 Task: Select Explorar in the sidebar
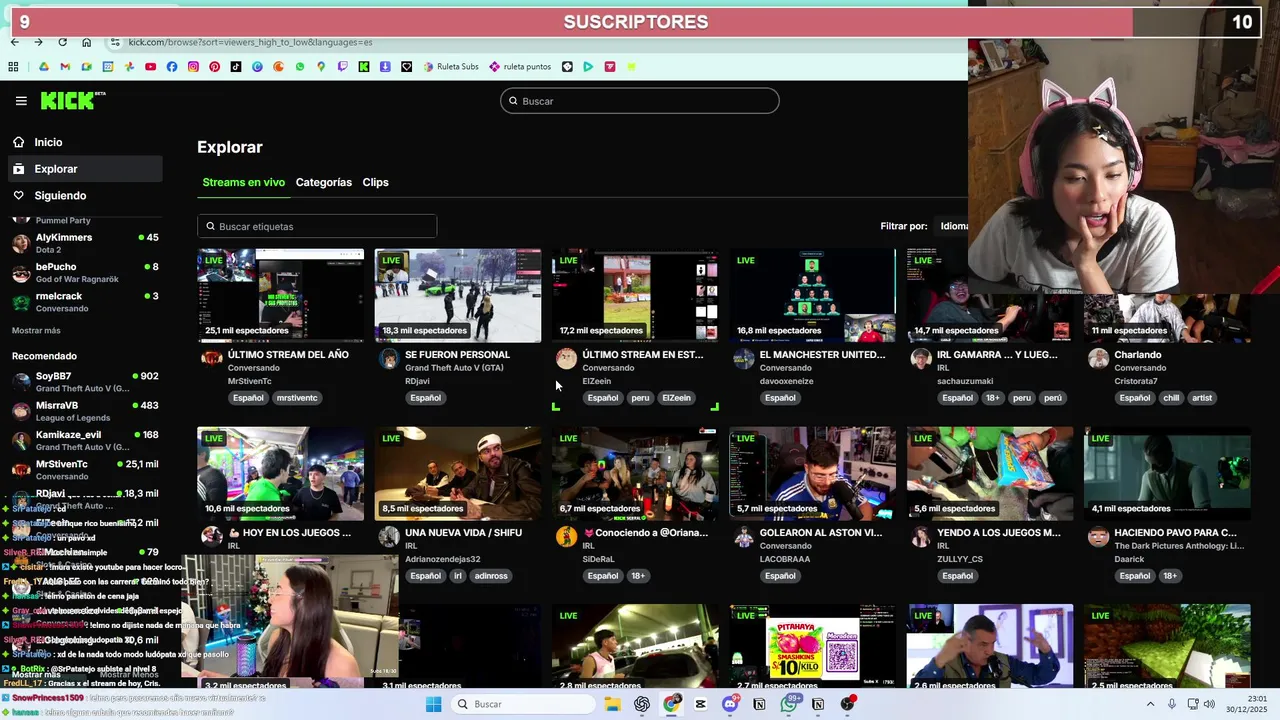(x=84, y=169)
